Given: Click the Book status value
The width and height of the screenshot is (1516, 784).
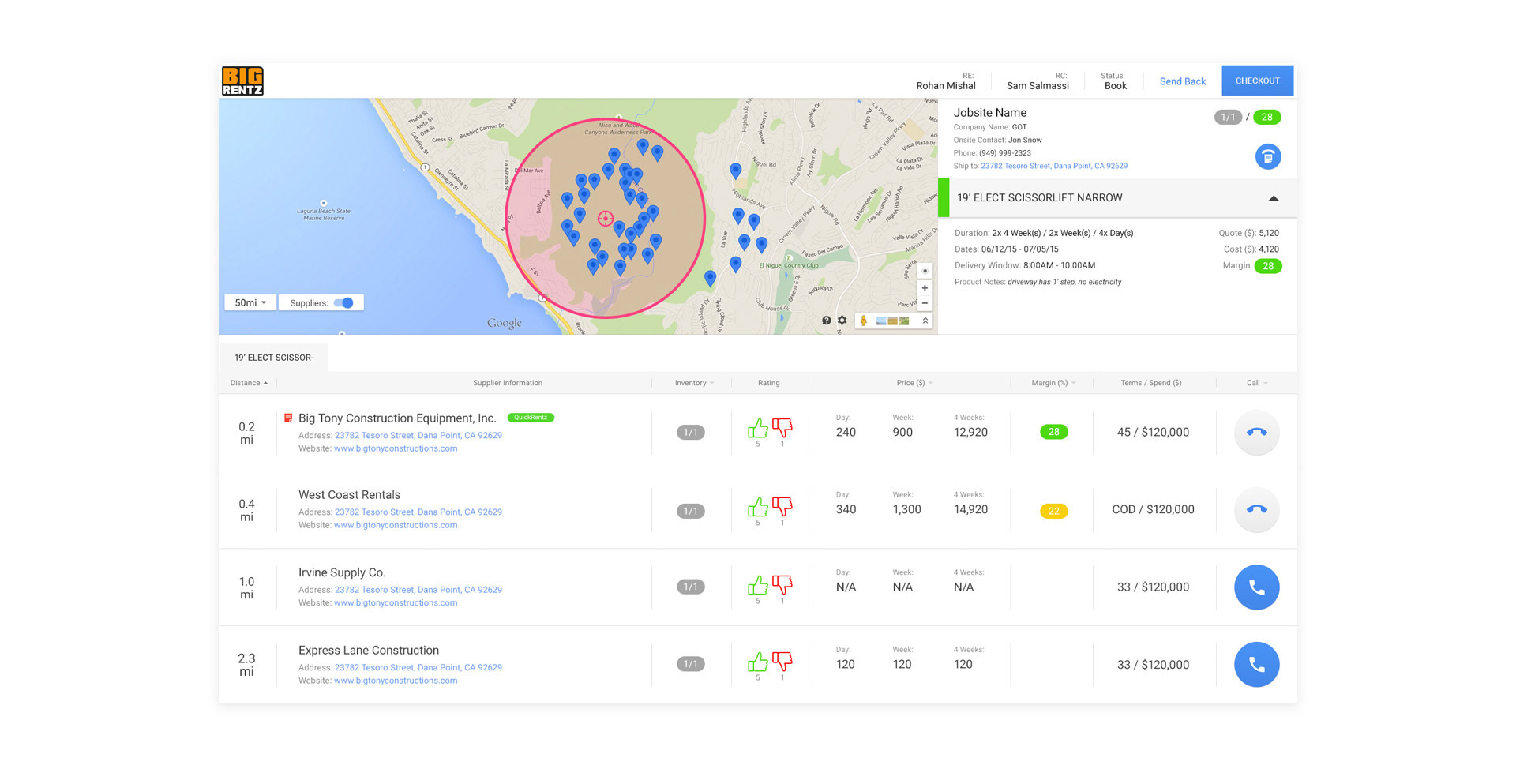Looking at the screenshot, I should 1116,86.
